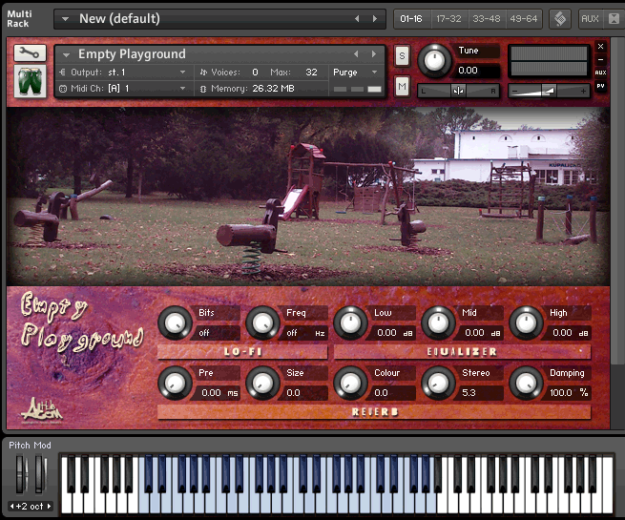Click the Bits knob in Lo-Fi section
625x520 pixels.
(x=175, y=323)
